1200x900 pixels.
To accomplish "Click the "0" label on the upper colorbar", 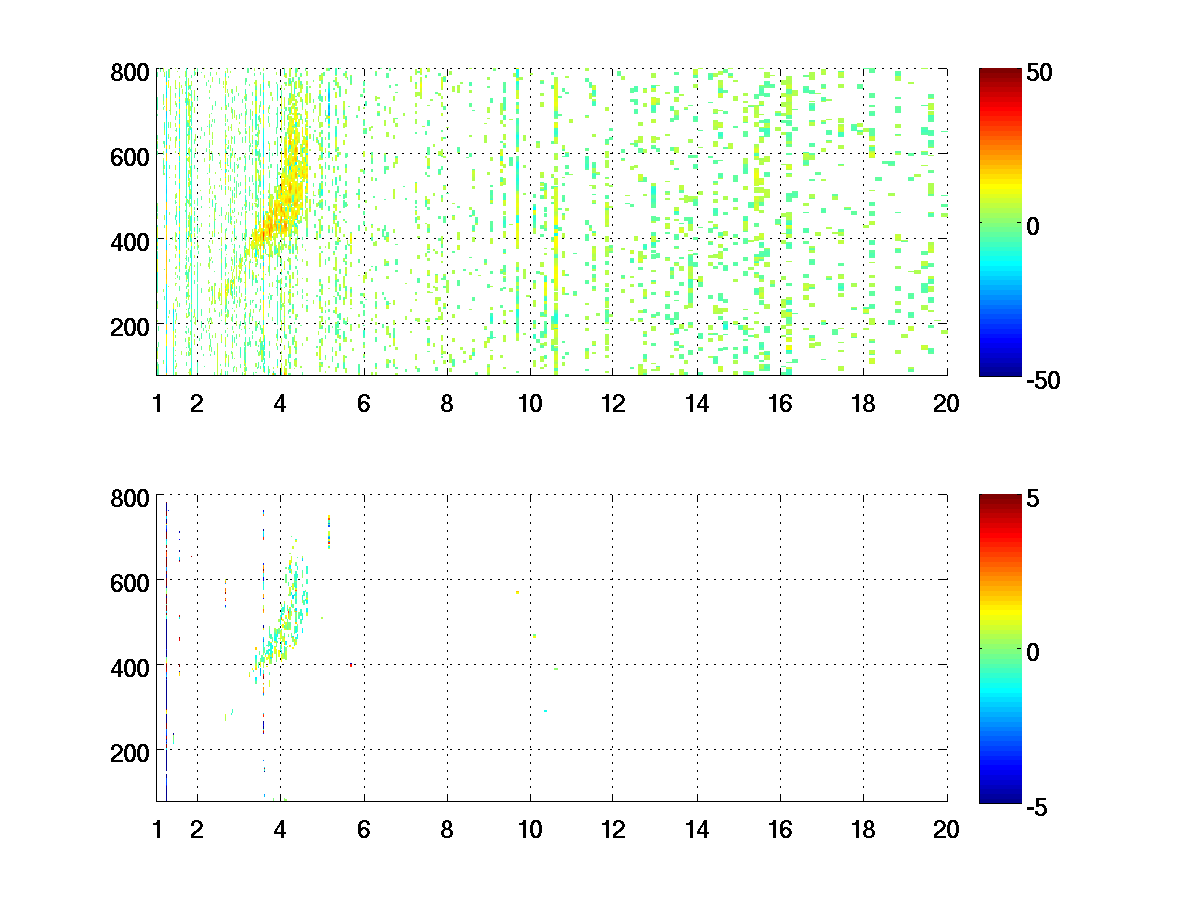I will [x=1031, y=225].
